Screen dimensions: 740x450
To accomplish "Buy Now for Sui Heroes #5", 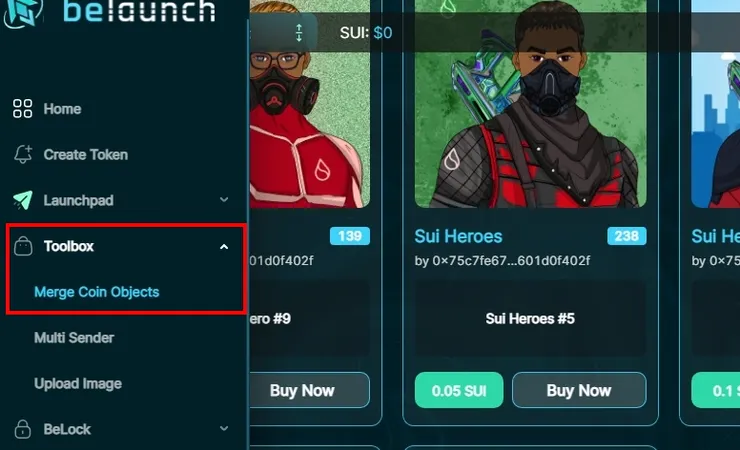I will pyautogui.click(x=579, y=390).
